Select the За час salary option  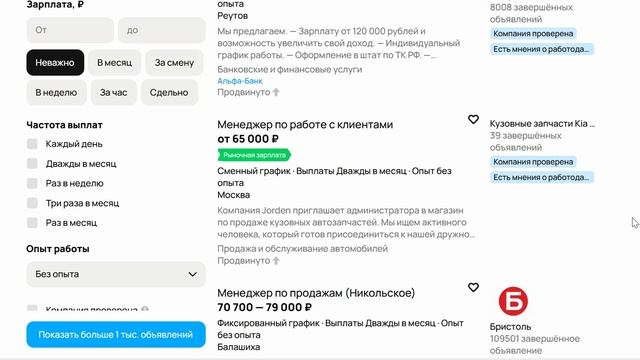pyautogui.click(x=113, y=93)
